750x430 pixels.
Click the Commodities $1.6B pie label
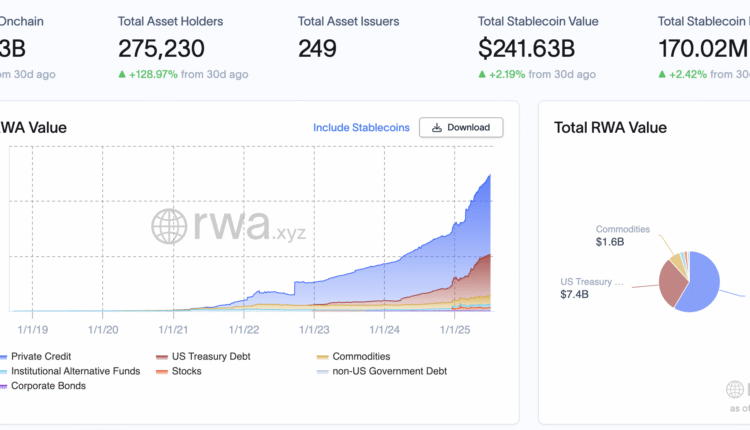pos(622,235)
